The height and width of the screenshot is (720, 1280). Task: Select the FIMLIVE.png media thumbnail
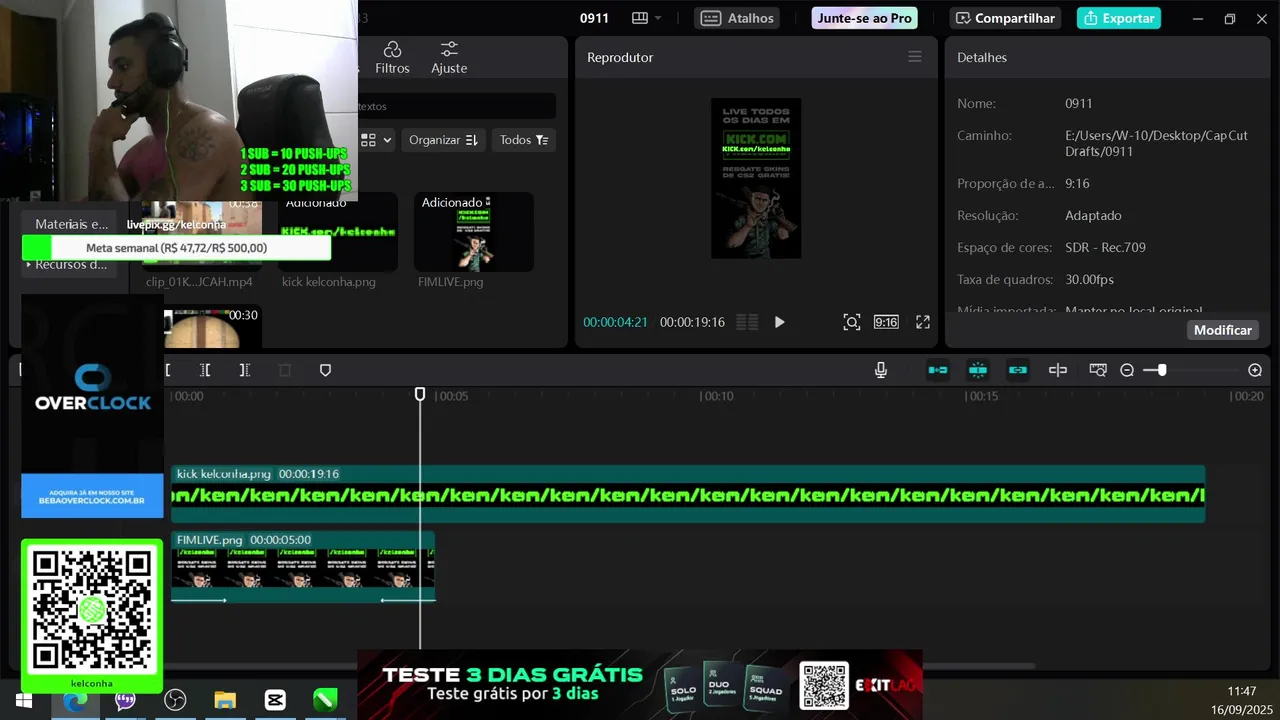(x=474, y=232)
